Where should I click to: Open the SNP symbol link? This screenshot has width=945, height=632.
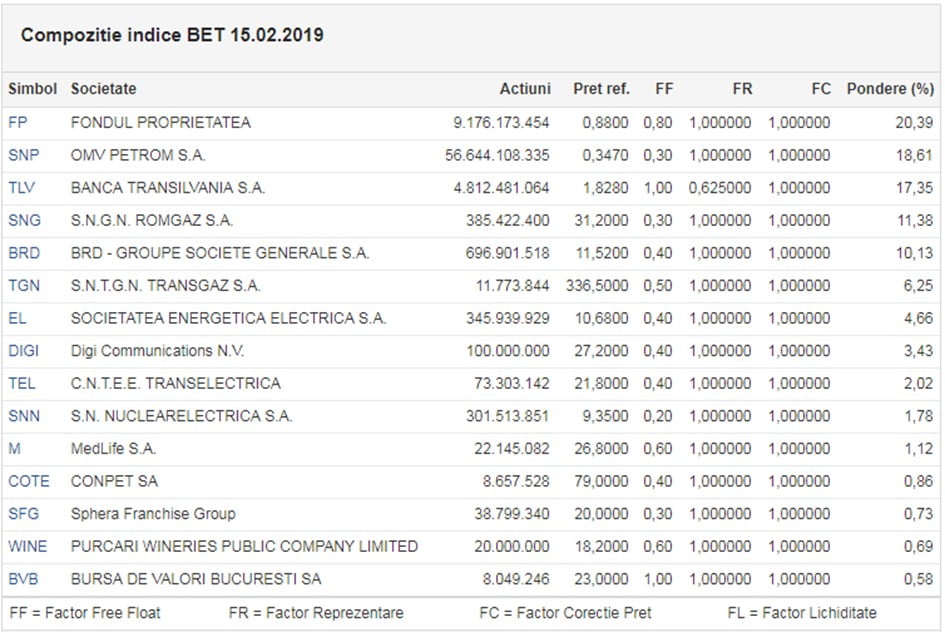(24, 155)
